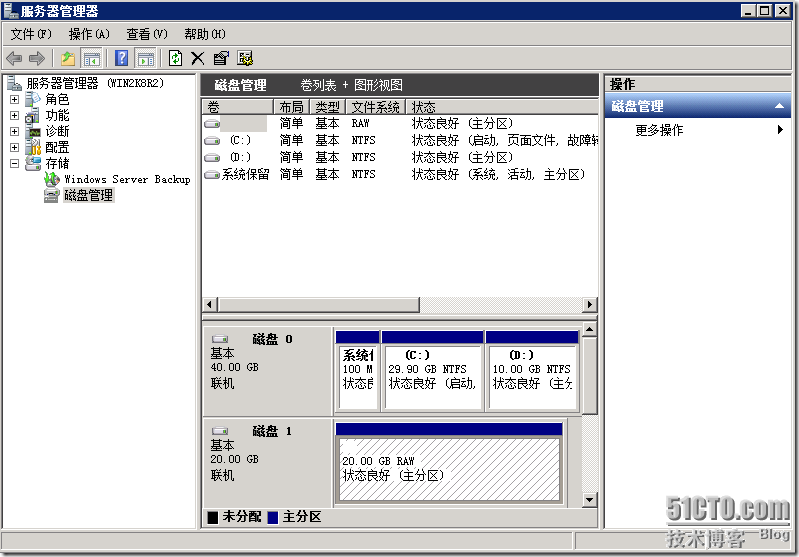Click the volume list right scroll arrow
799x557 pixels.
(590, 305)
